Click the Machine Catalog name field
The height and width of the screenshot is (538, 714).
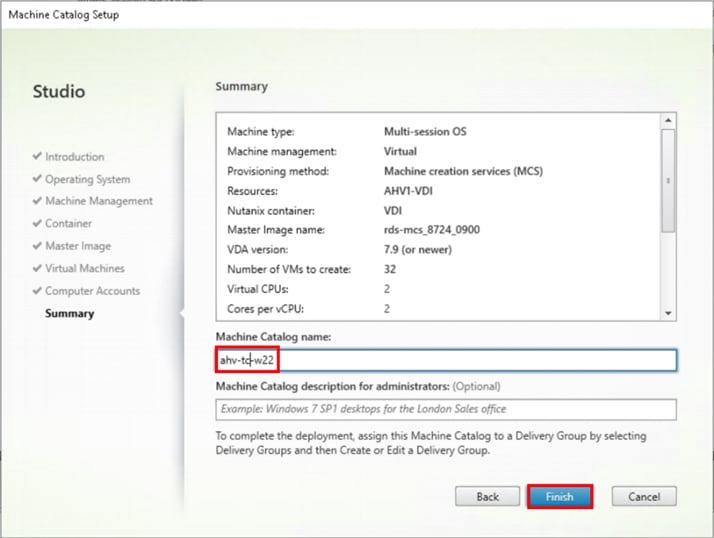click(x=446, y=360)
